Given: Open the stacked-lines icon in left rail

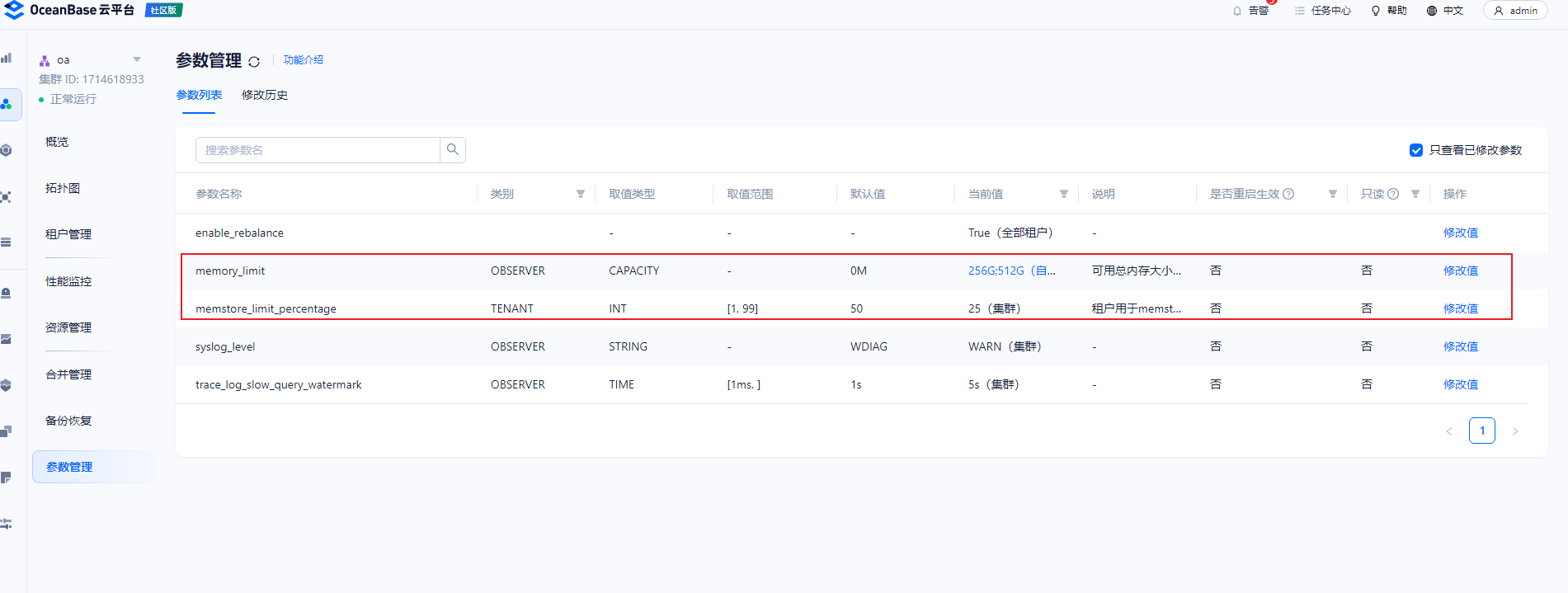Looking at the screenshot, I should [7, 242].
